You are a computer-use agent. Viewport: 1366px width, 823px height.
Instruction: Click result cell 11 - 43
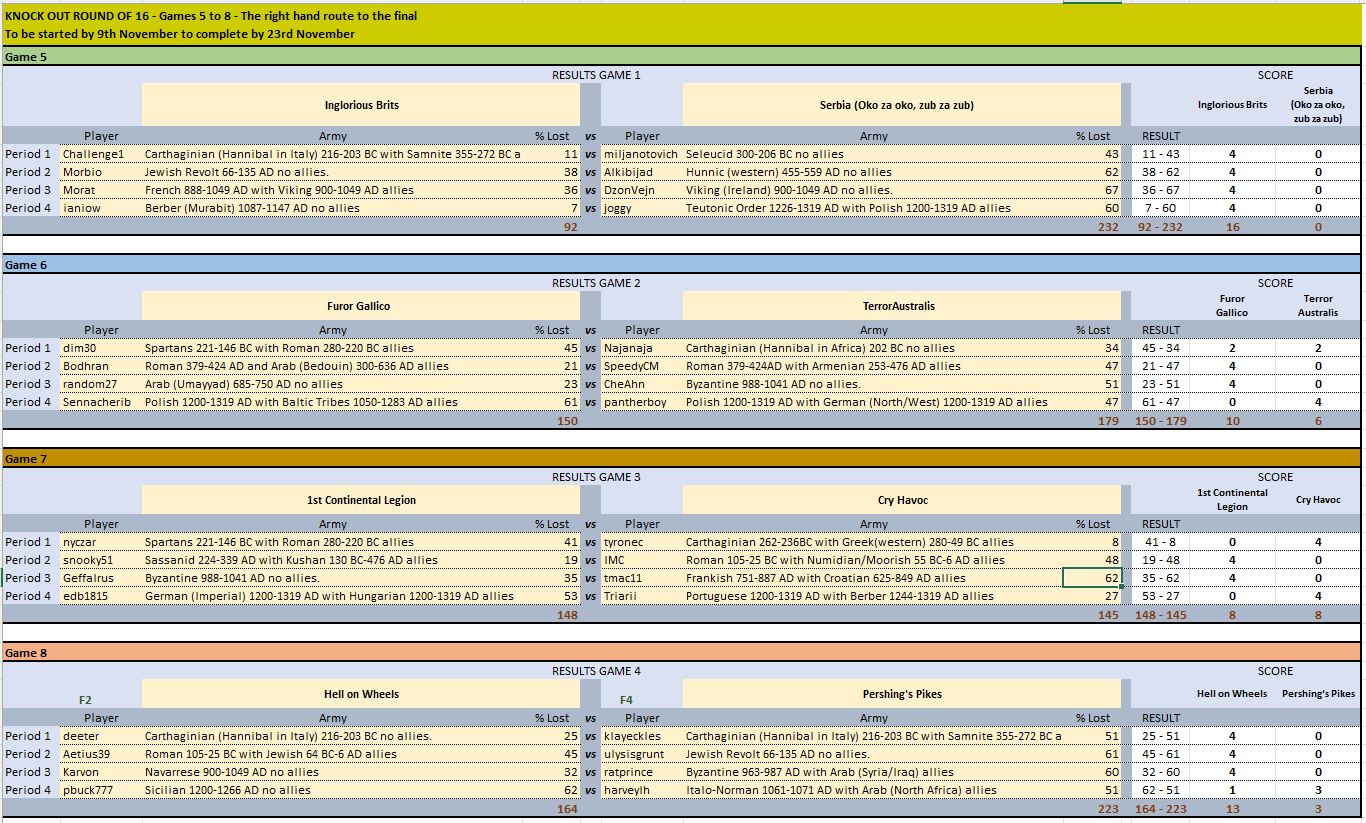tap(1160, 154)
